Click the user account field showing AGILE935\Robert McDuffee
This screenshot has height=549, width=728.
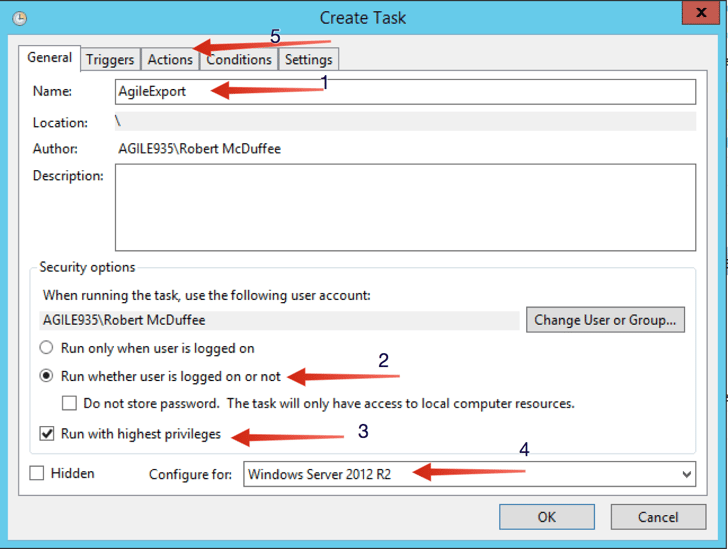coord(279,320)
